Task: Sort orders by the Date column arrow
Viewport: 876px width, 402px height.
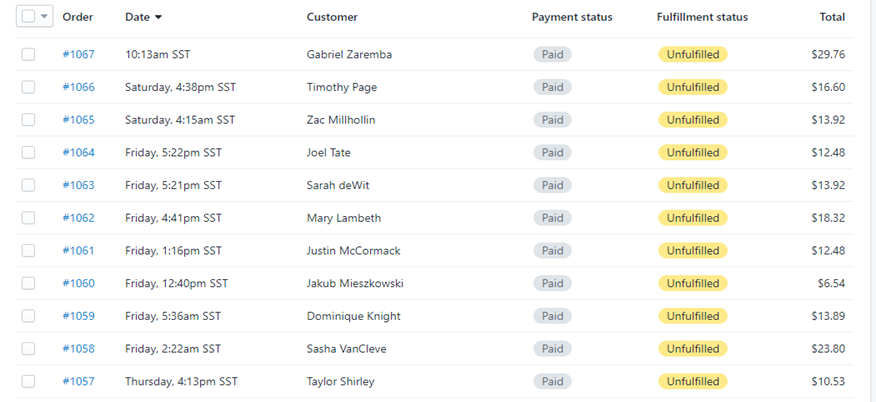Action: click(158, 17)
